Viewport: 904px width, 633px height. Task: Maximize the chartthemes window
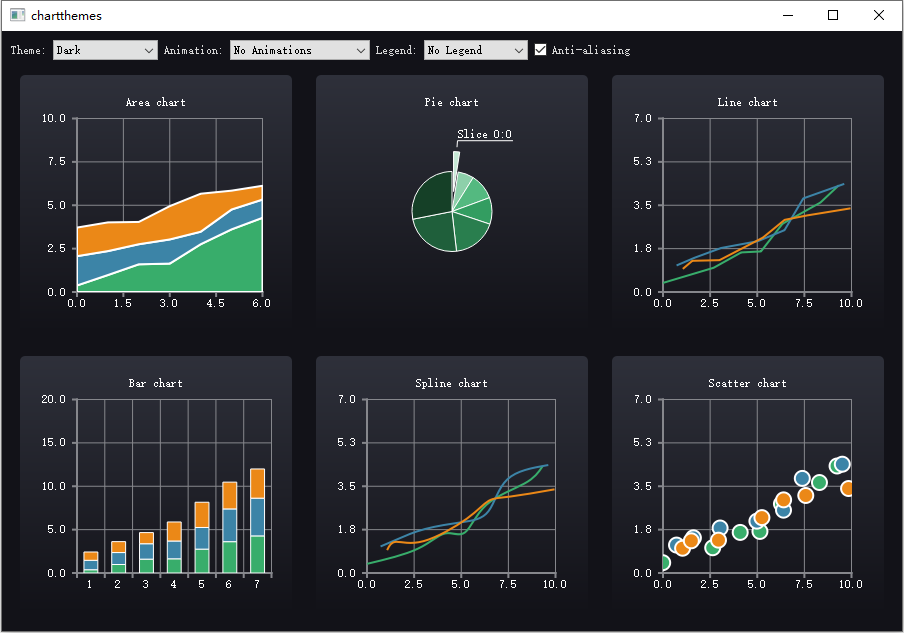tap(833, 15)
